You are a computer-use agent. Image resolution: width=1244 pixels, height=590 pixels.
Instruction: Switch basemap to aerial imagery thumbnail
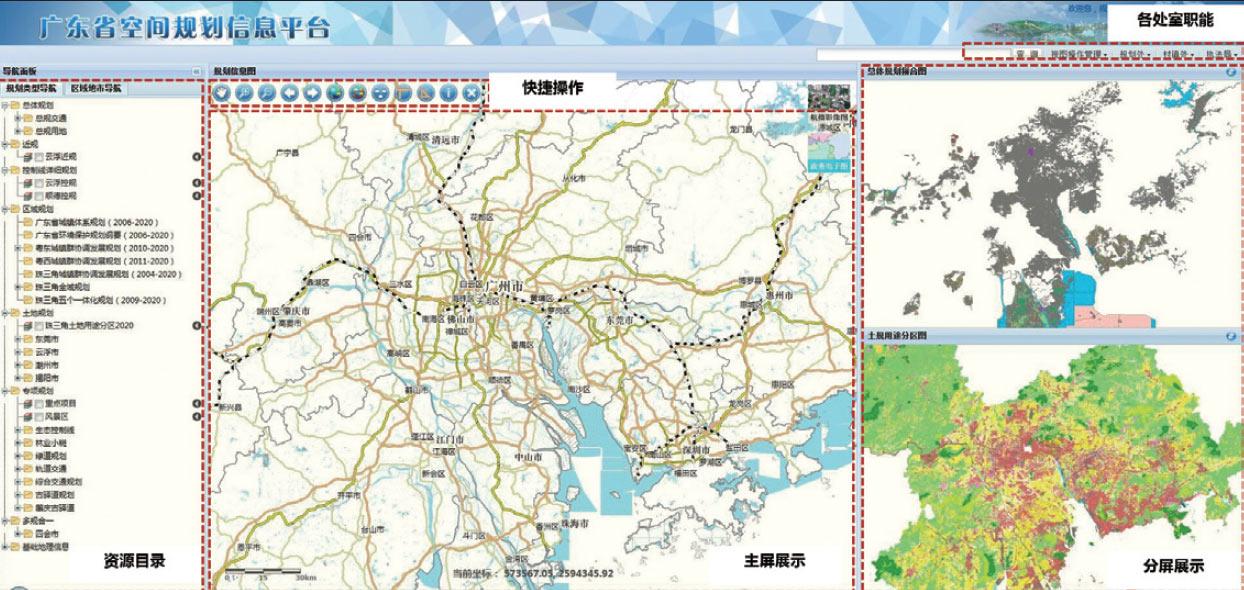[x=827, y=98]
